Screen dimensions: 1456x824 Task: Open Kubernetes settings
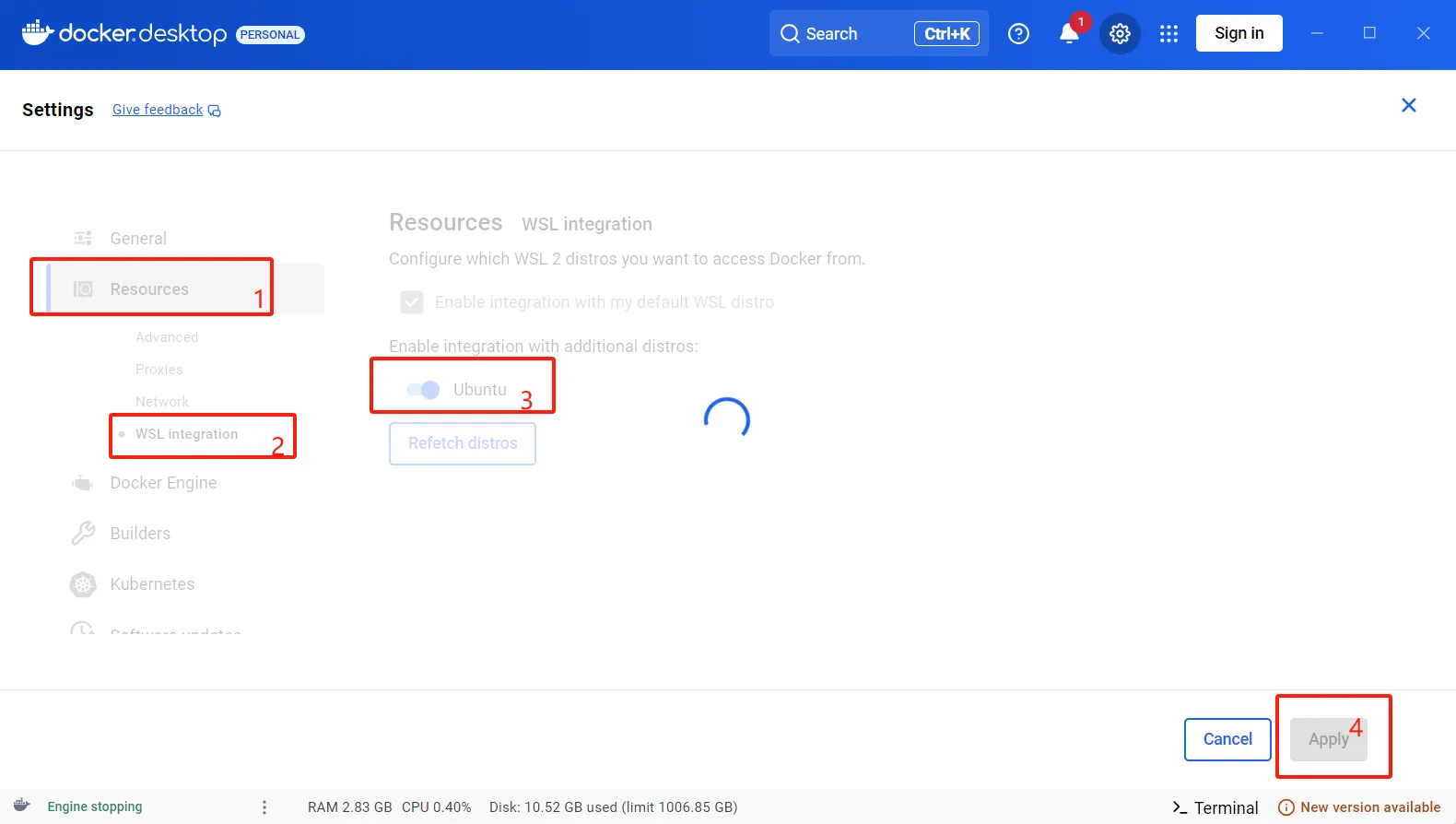(x=152, y=584)
